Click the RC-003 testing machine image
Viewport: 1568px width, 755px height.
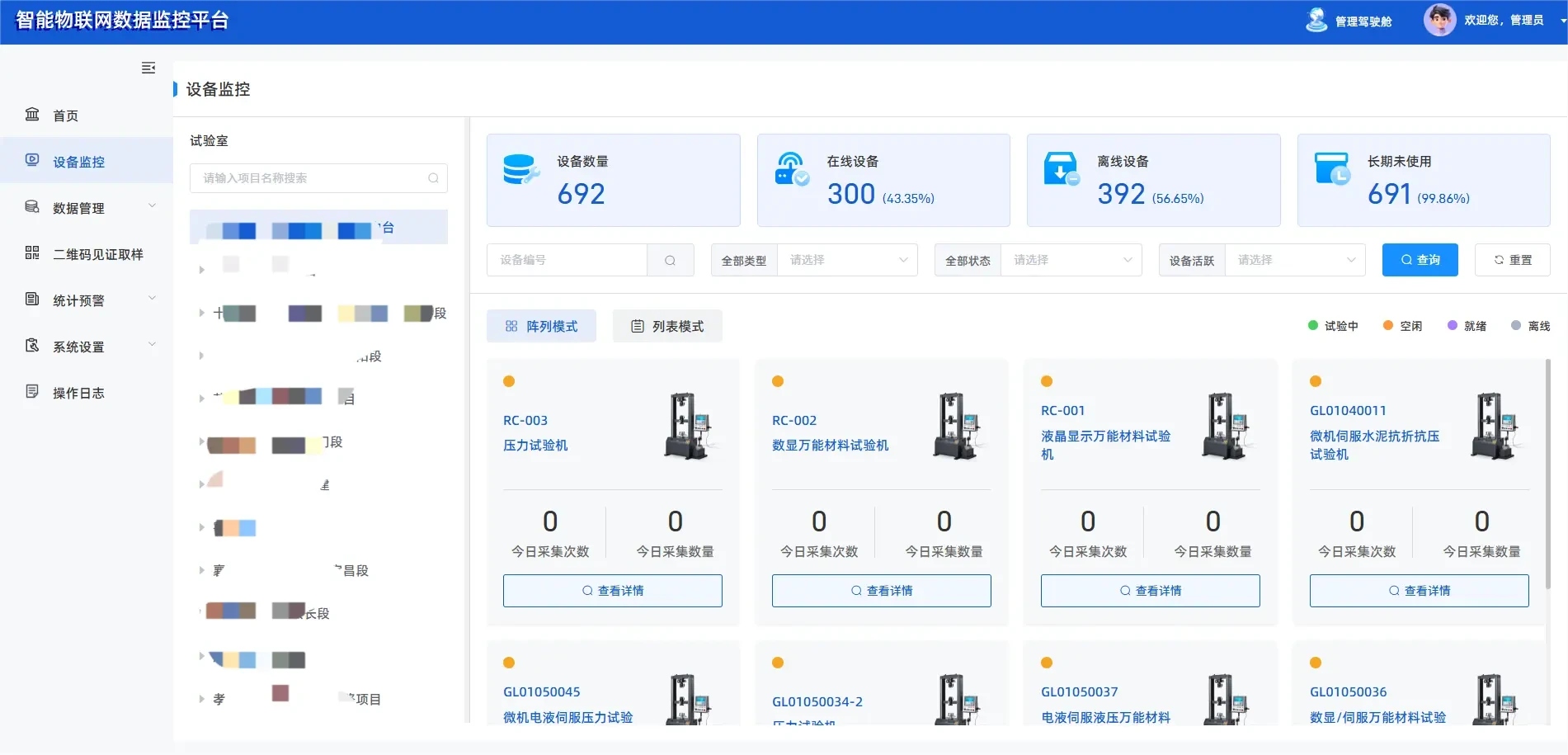[688, 426]
